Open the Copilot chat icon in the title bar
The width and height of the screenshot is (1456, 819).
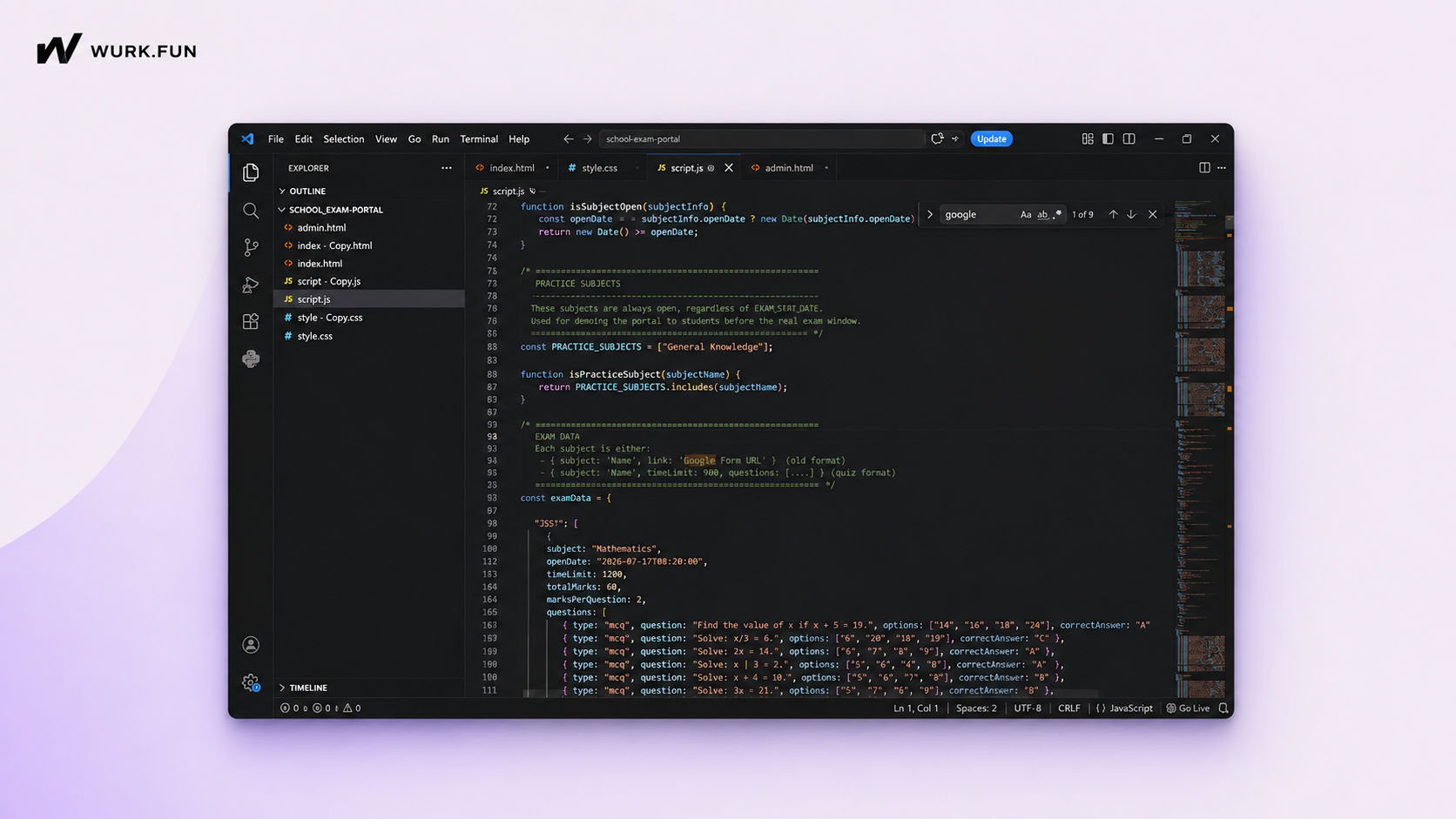pos(937,139)
